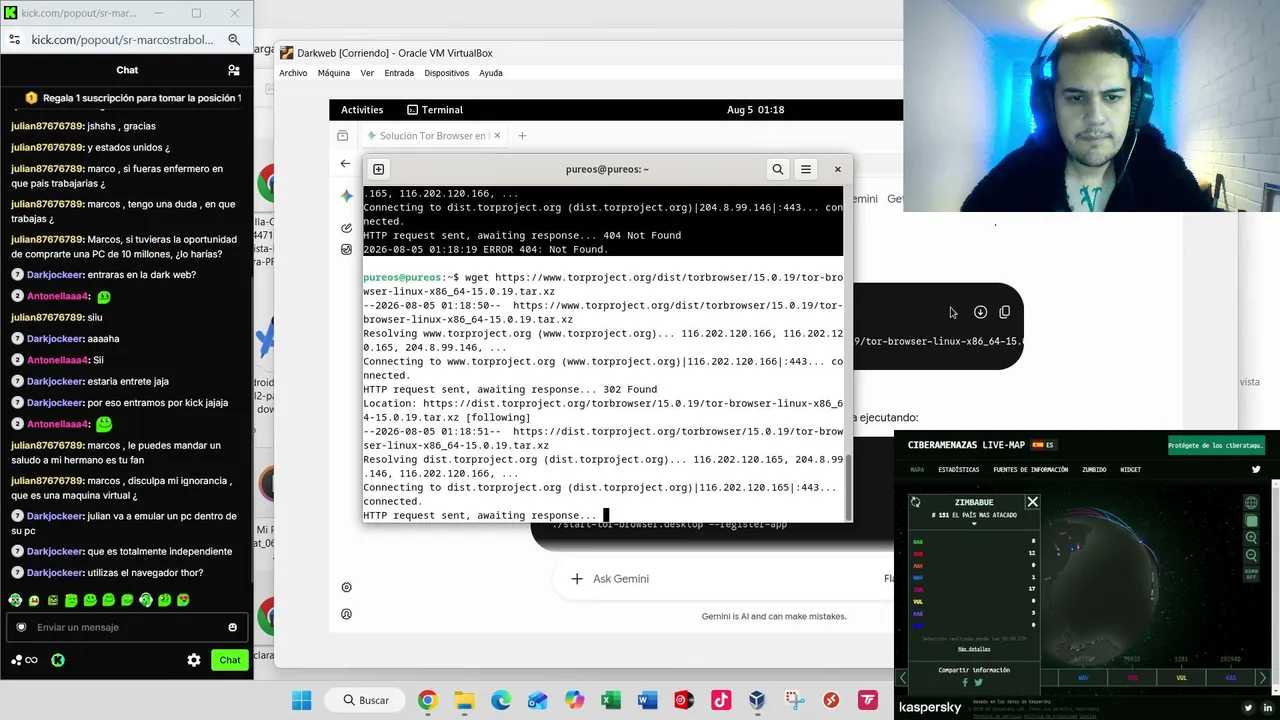Click the copy code icon in Gemini
Screen dimensions: 1280x720
[x=1004, y=312]
